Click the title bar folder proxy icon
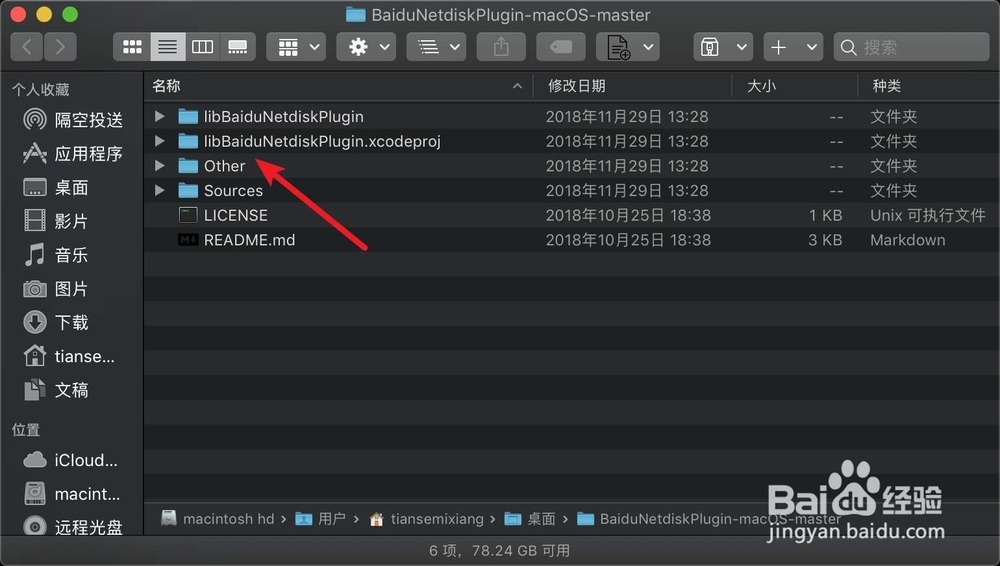 355,15
